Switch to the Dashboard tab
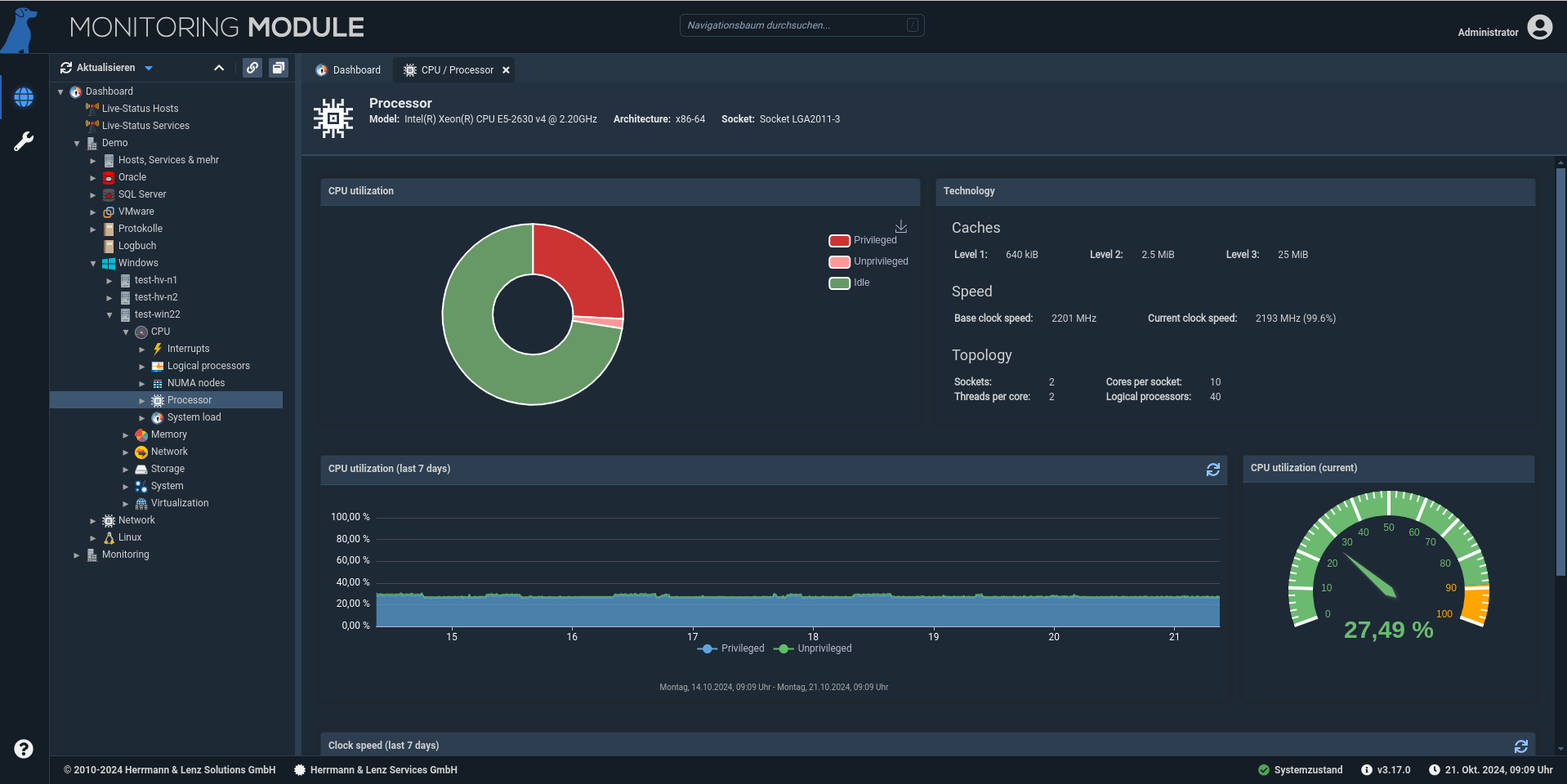This screenshot has width=1567, height=784. (x=348, y=70)
